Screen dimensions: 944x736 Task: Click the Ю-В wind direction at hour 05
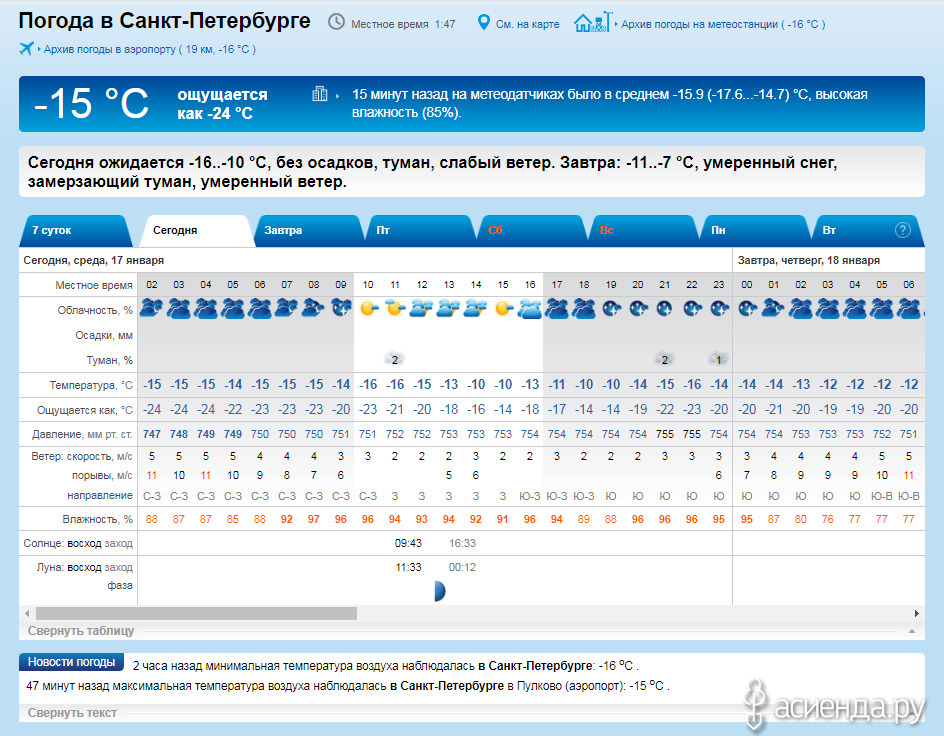[881, 496]
